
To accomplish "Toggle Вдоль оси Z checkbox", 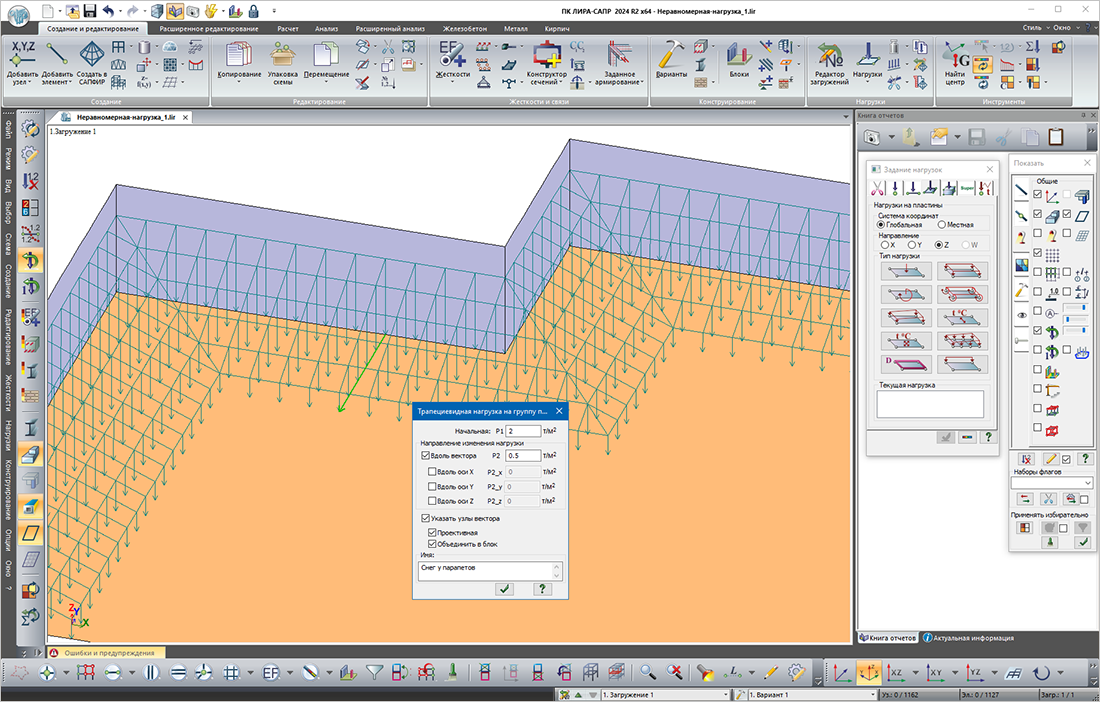I will [x=432, y=501].
